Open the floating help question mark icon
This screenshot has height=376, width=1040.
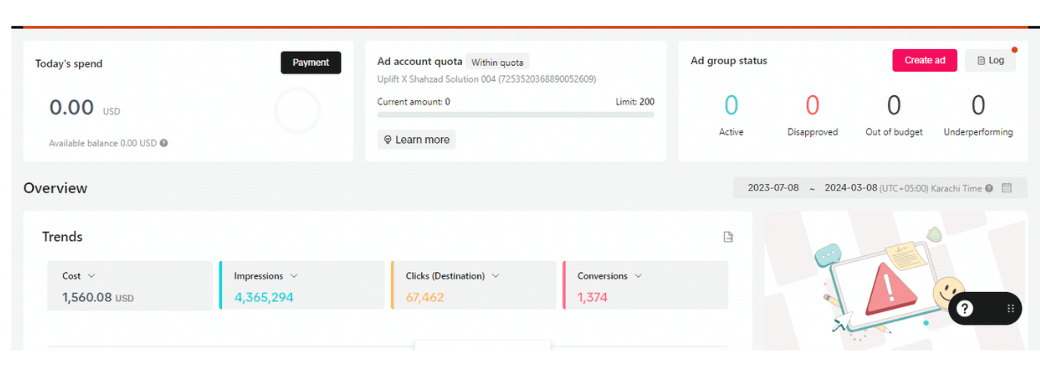[965, 308]
